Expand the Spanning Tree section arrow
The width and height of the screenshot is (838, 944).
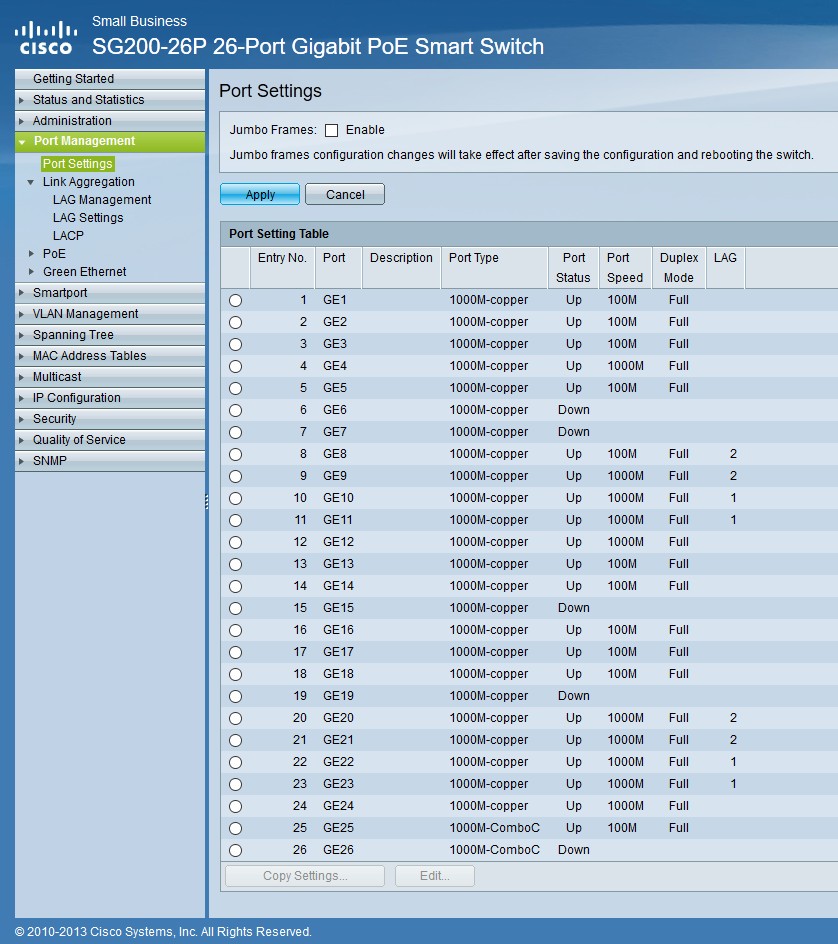[22, 335]
